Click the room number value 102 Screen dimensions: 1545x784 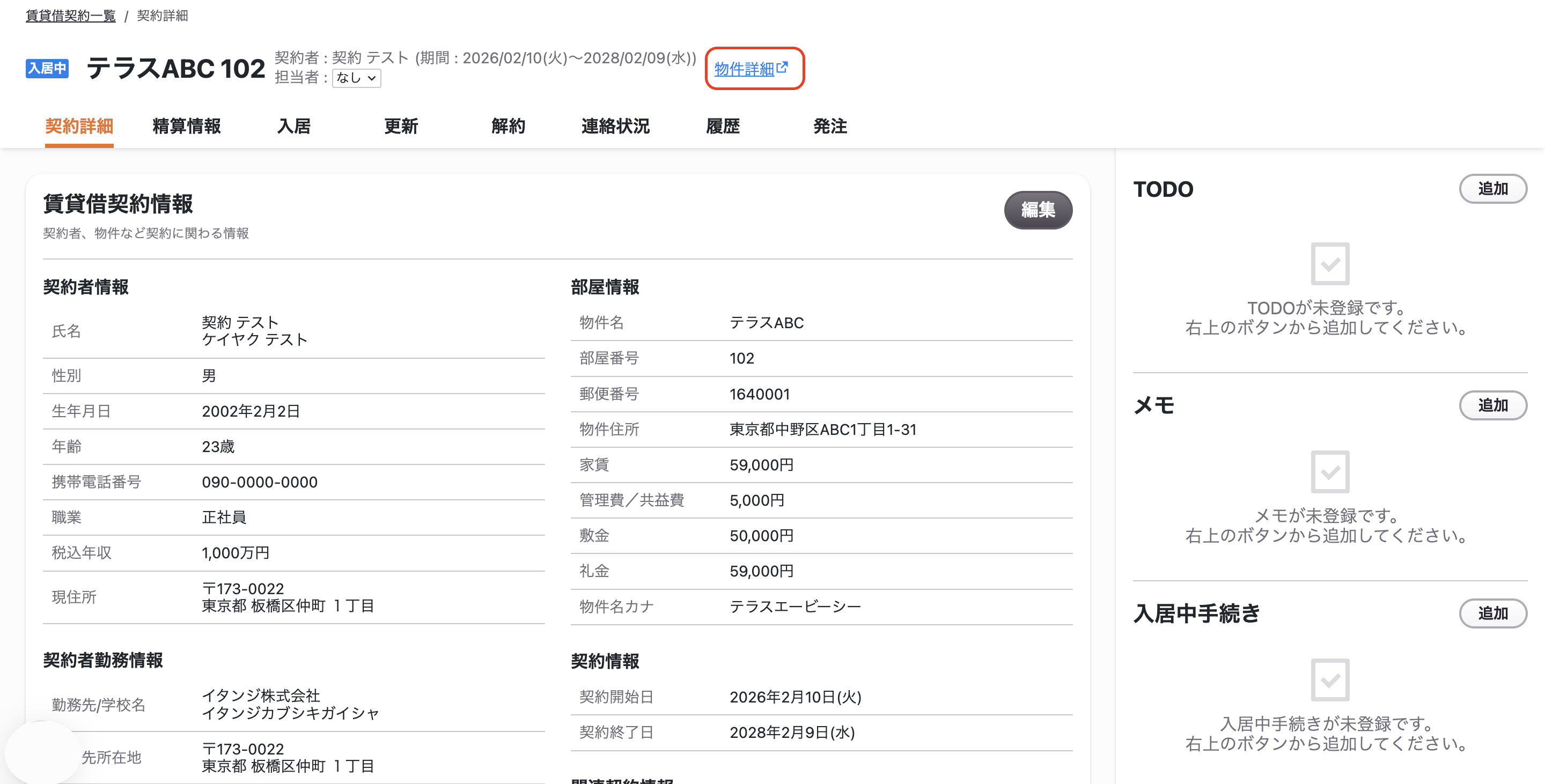click(742, 358)
